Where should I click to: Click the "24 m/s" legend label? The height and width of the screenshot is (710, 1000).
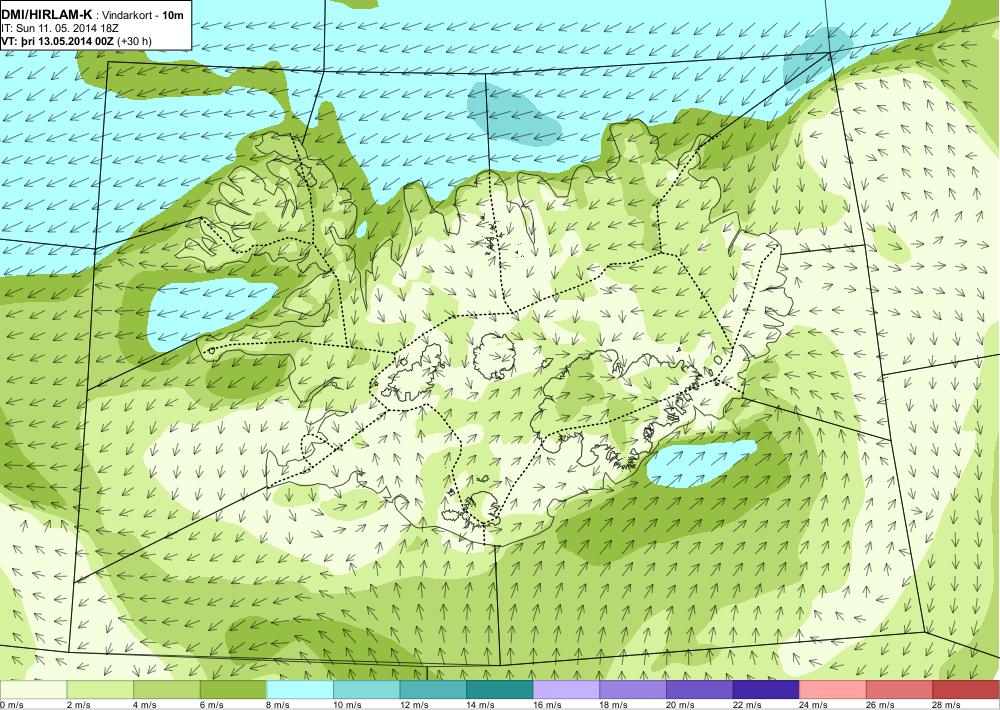[x=814, y=705]
